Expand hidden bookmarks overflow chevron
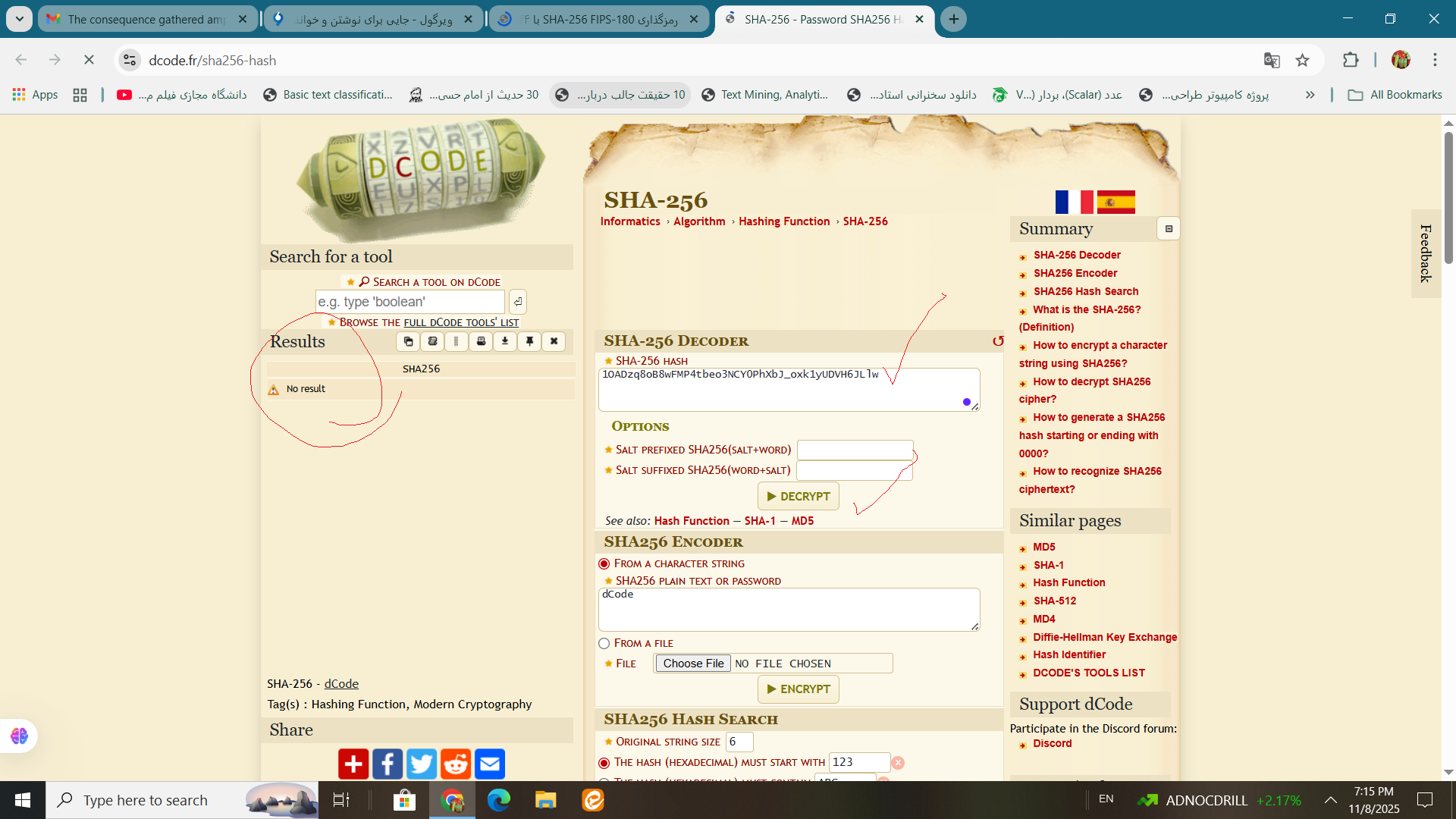The height and width of the screenshot is (819, 1456). (1310, 95)
